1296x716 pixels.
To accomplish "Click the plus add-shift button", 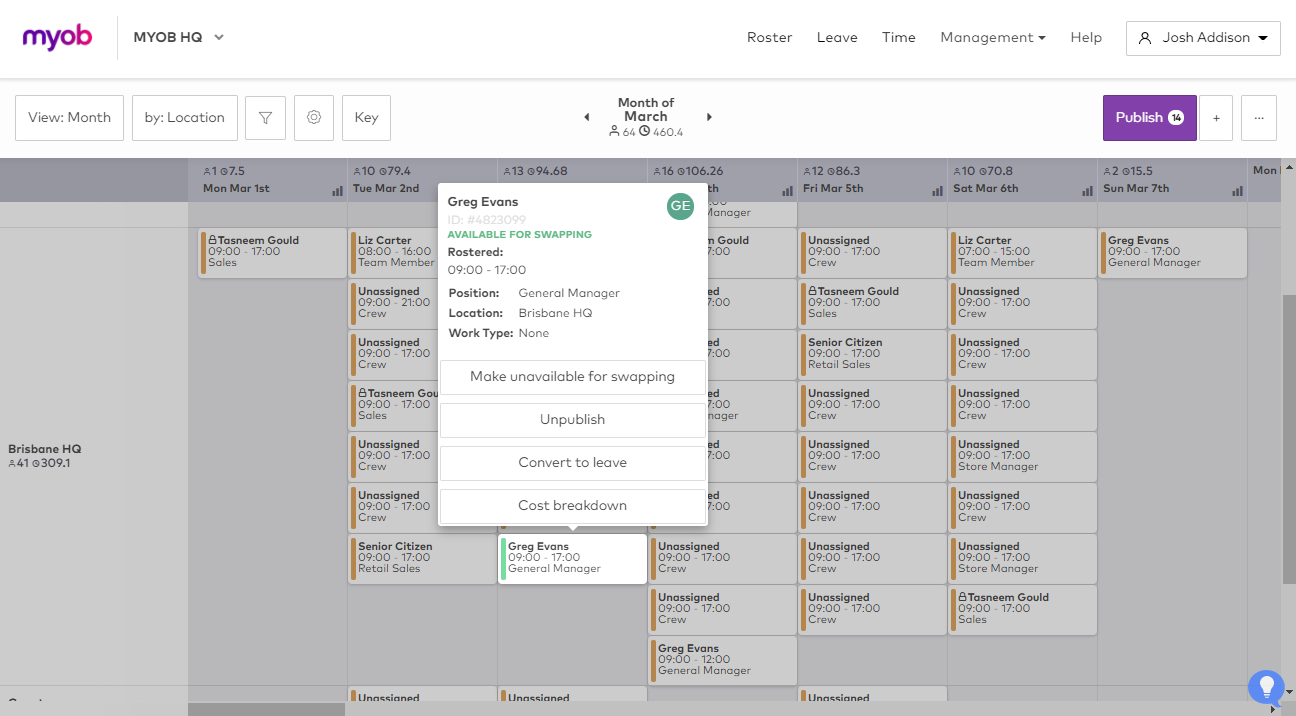I will [1216, 118].
